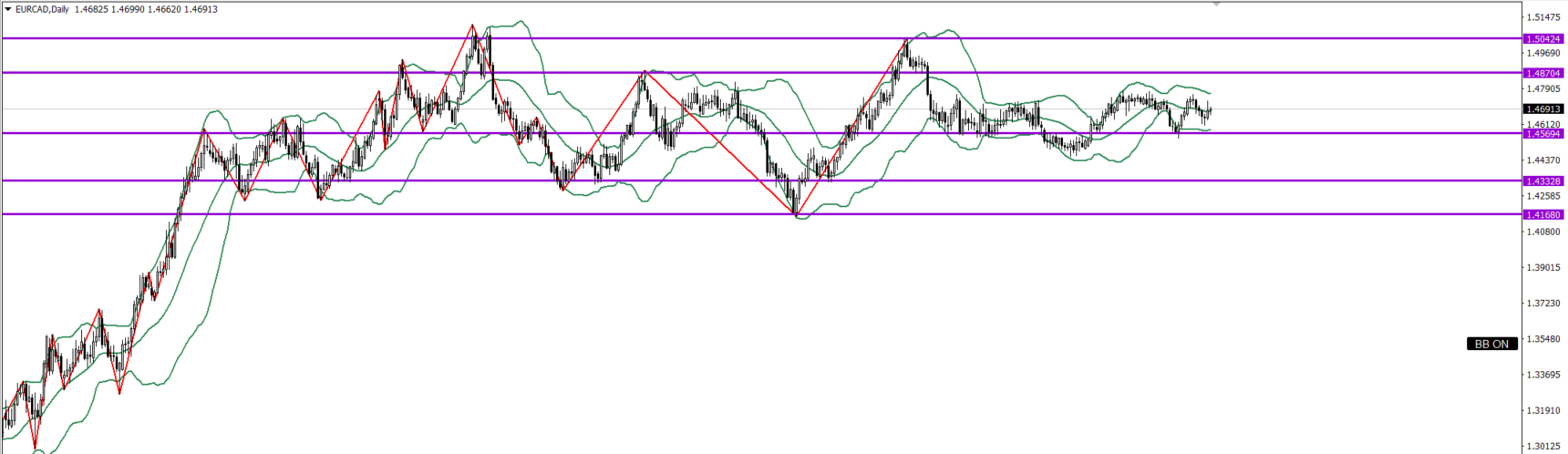The width and height of the screenshot is (1568, 454).
Task: Click the EURCAD,Daily chart title text
Action: click(42, 9)
